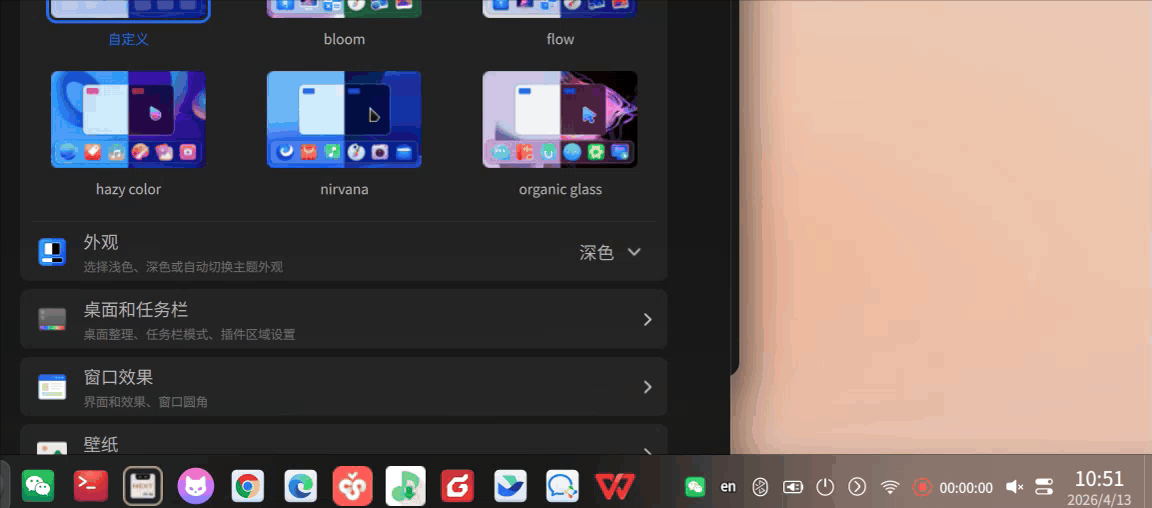Click the nirvana label
Image resolution: width=1152 pixels, height=508 pixels.
(x=344, y=190)
